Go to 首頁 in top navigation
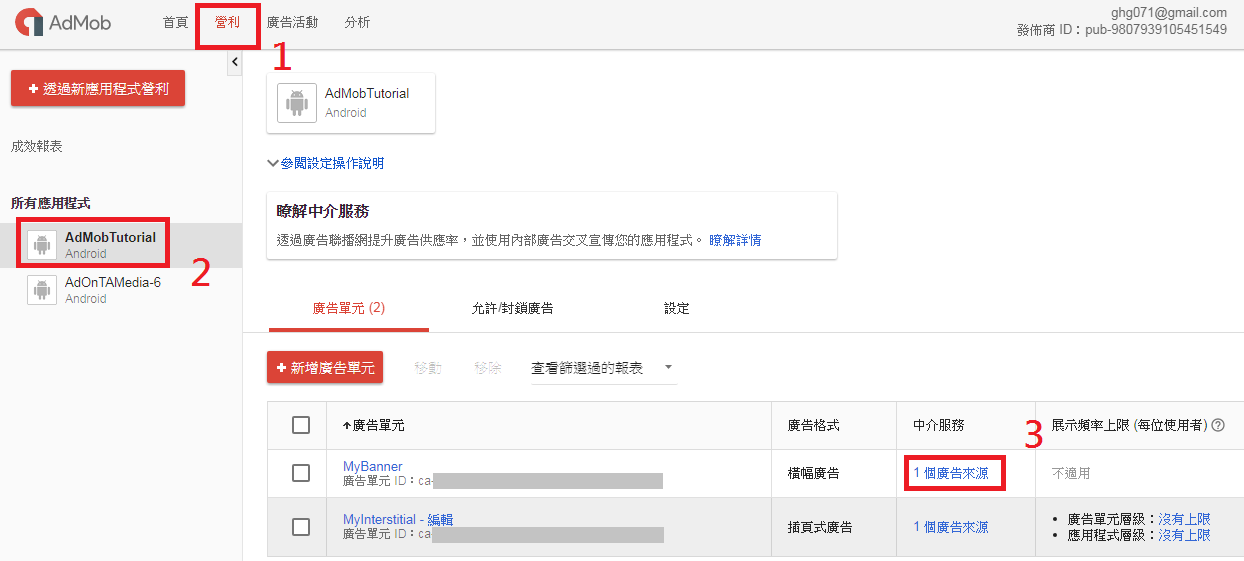 (175, 22)
